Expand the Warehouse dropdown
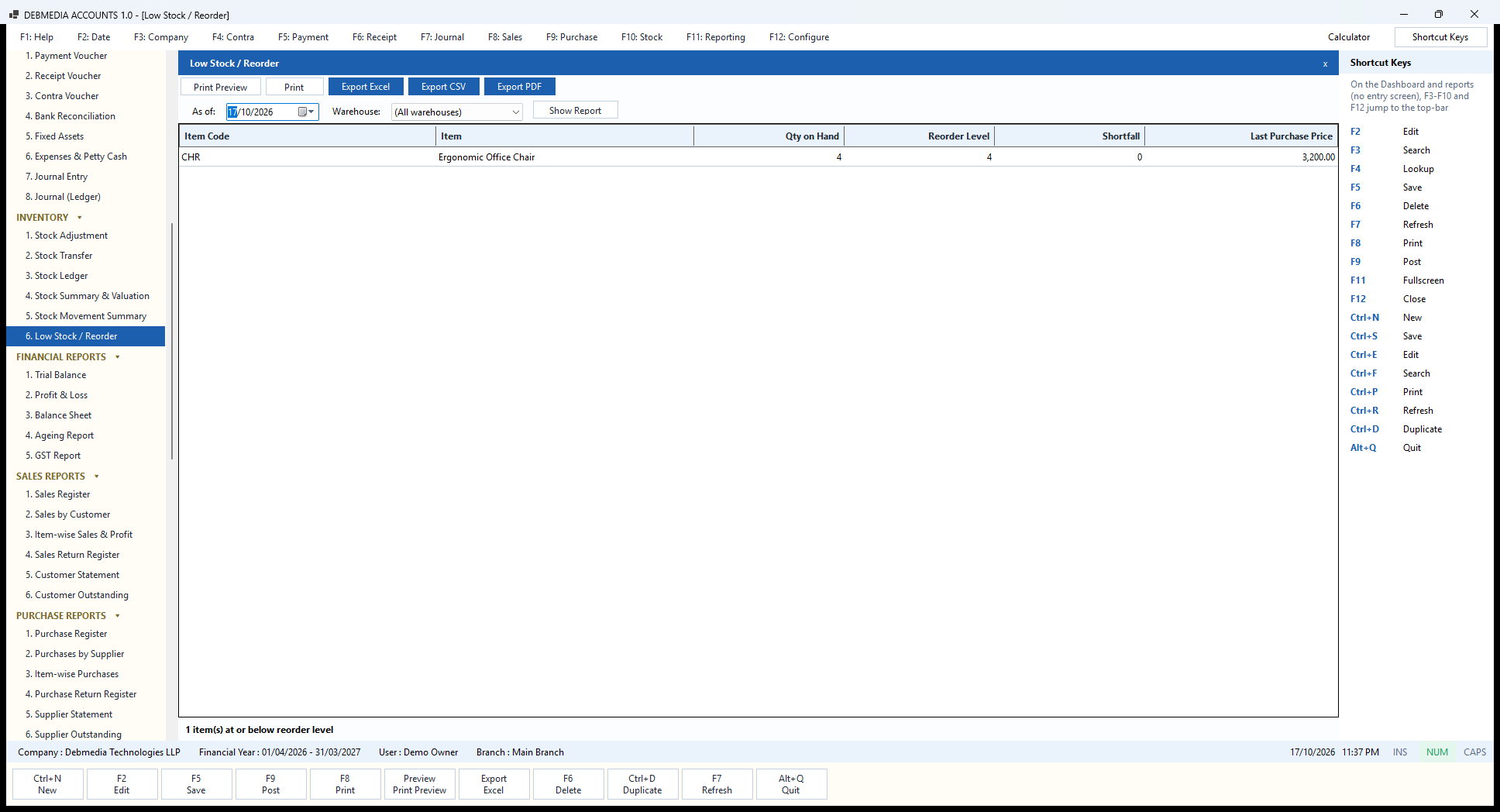Viewport: 1500px width, 812px height. point(515,112)
